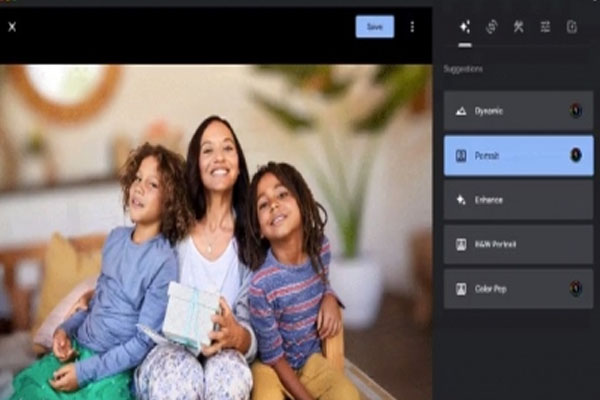
Task: Apply the Dynamic suggestion
Action: coord(518,111)
